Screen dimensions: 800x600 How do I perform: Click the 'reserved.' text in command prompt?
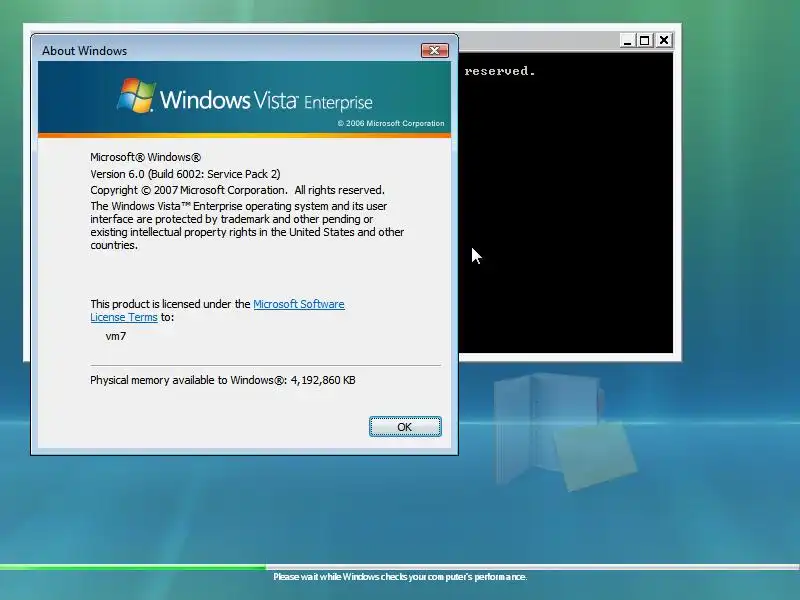coord(499,71)
